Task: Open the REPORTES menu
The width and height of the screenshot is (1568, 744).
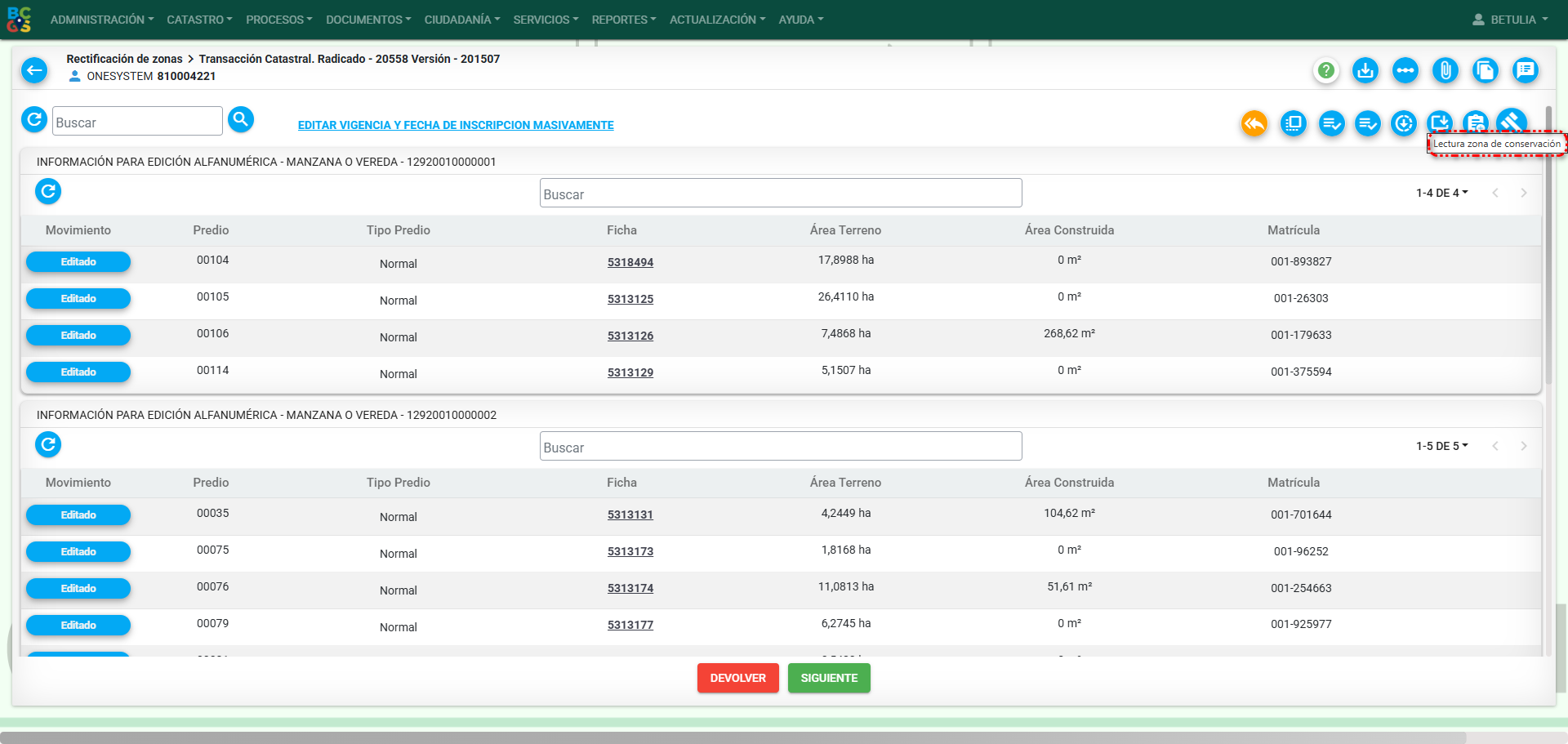Action: pos(624,20)
